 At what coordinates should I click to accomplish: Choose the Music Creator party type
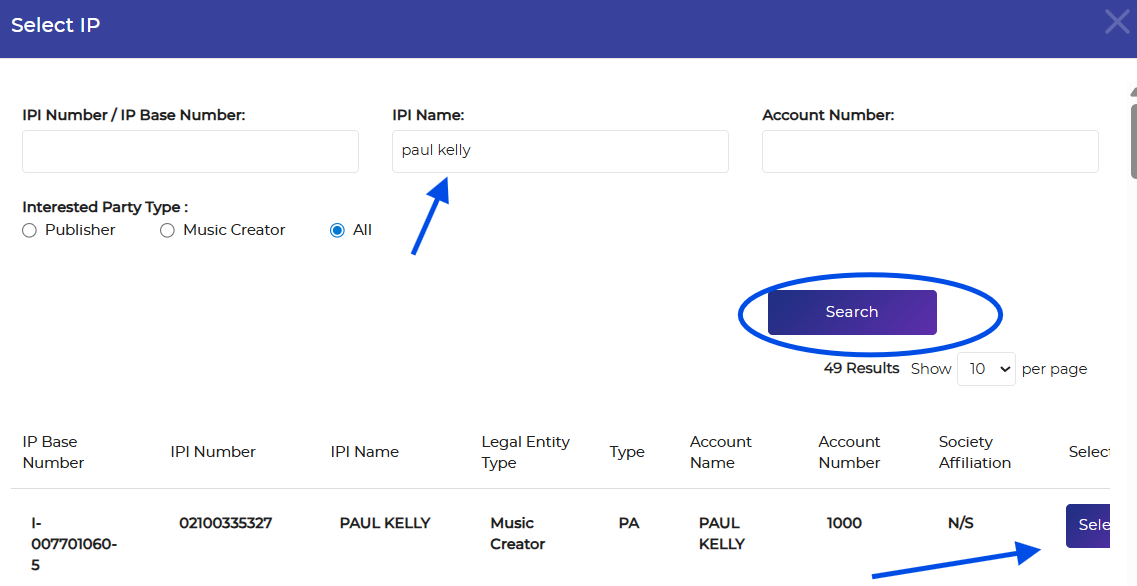pyautogui.click(x=168, y=230)
